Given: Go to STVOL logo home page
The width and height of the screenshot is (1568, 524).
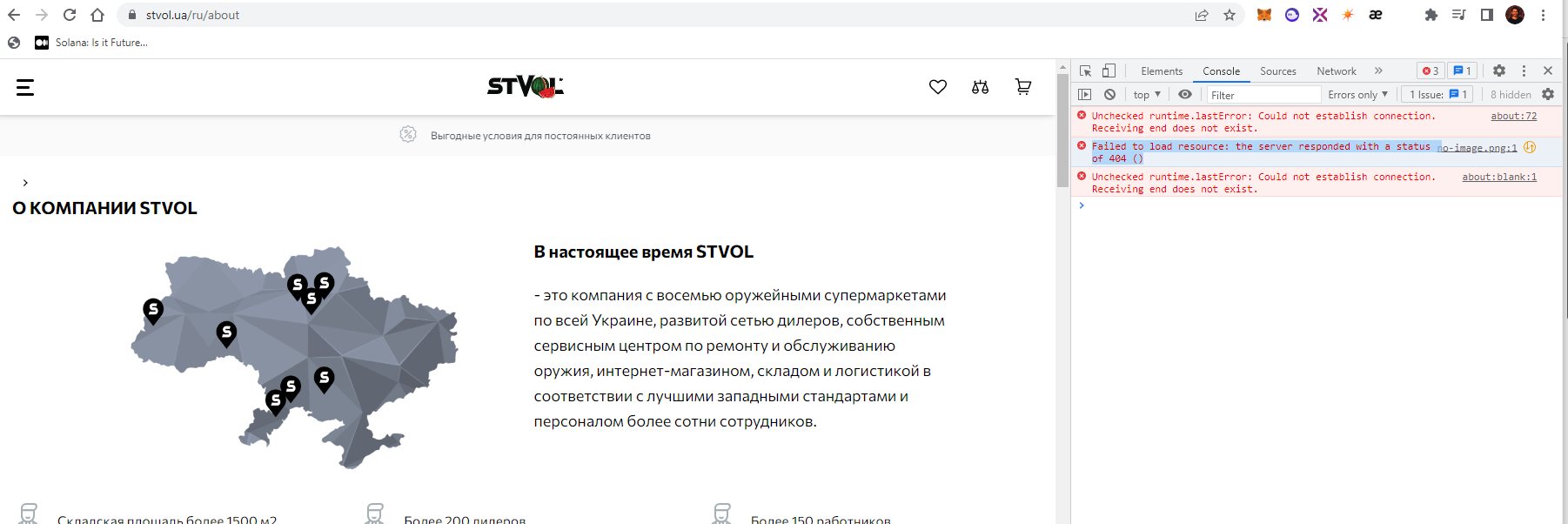Looking at the screenshot, I should (526, 86).
